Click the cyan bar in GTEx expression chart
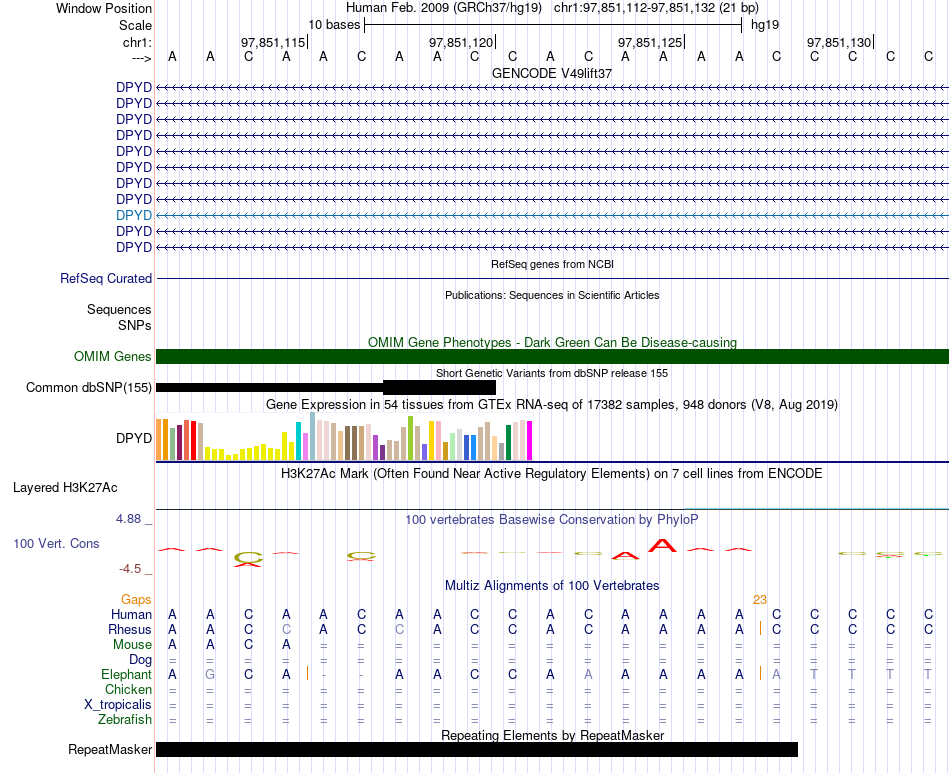Image resolution: width=950 pixels, height=773 pixels. [298, 441]
